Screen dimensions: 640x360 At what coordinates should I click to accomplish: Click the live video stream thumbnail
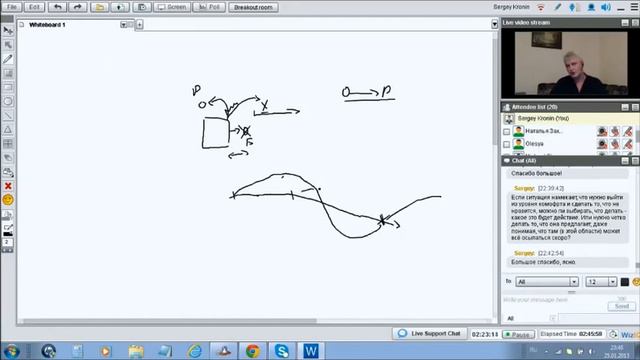tap(570, 63)
